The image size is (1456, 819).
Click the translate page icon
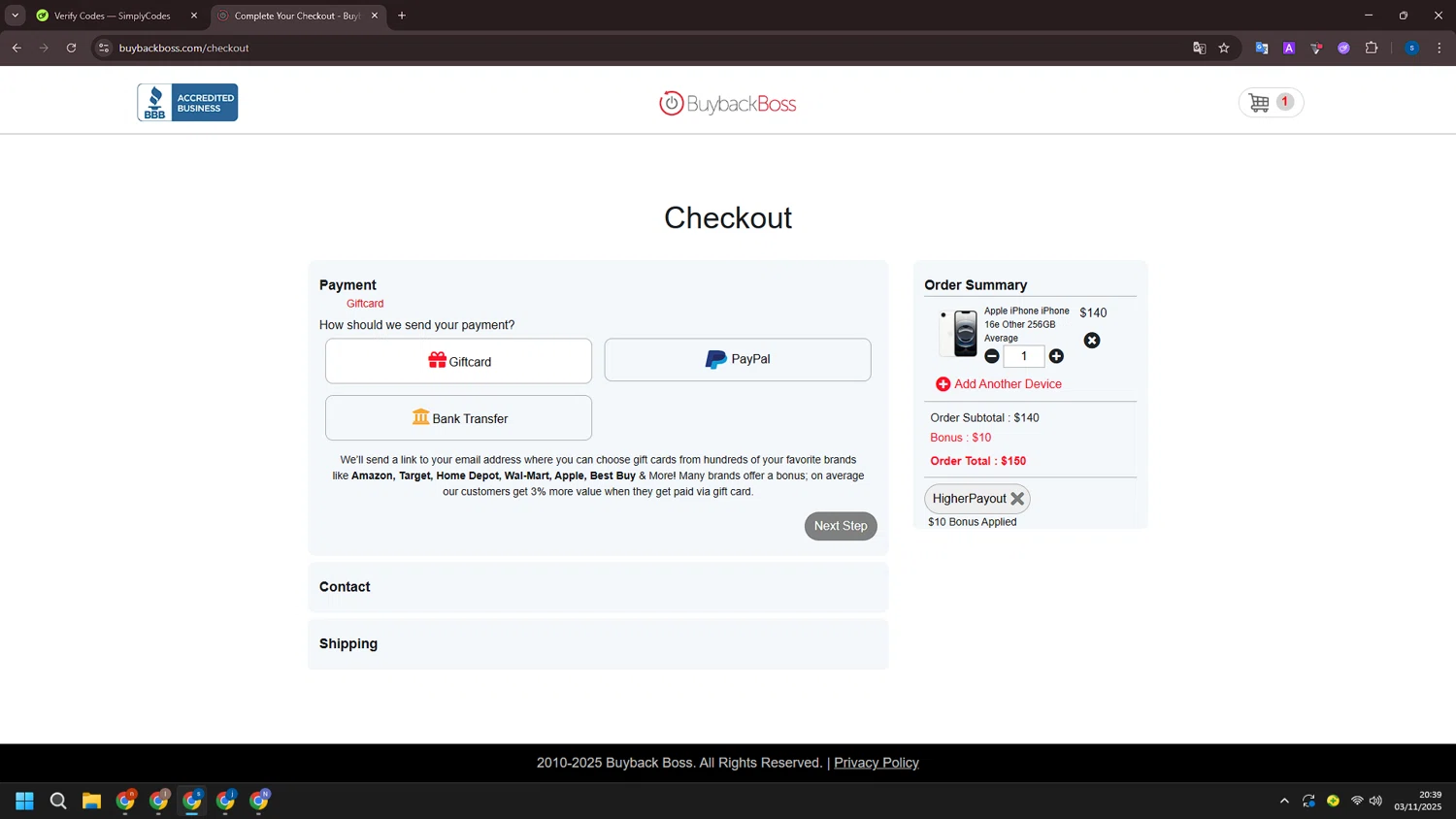[x=1199, y=48]
